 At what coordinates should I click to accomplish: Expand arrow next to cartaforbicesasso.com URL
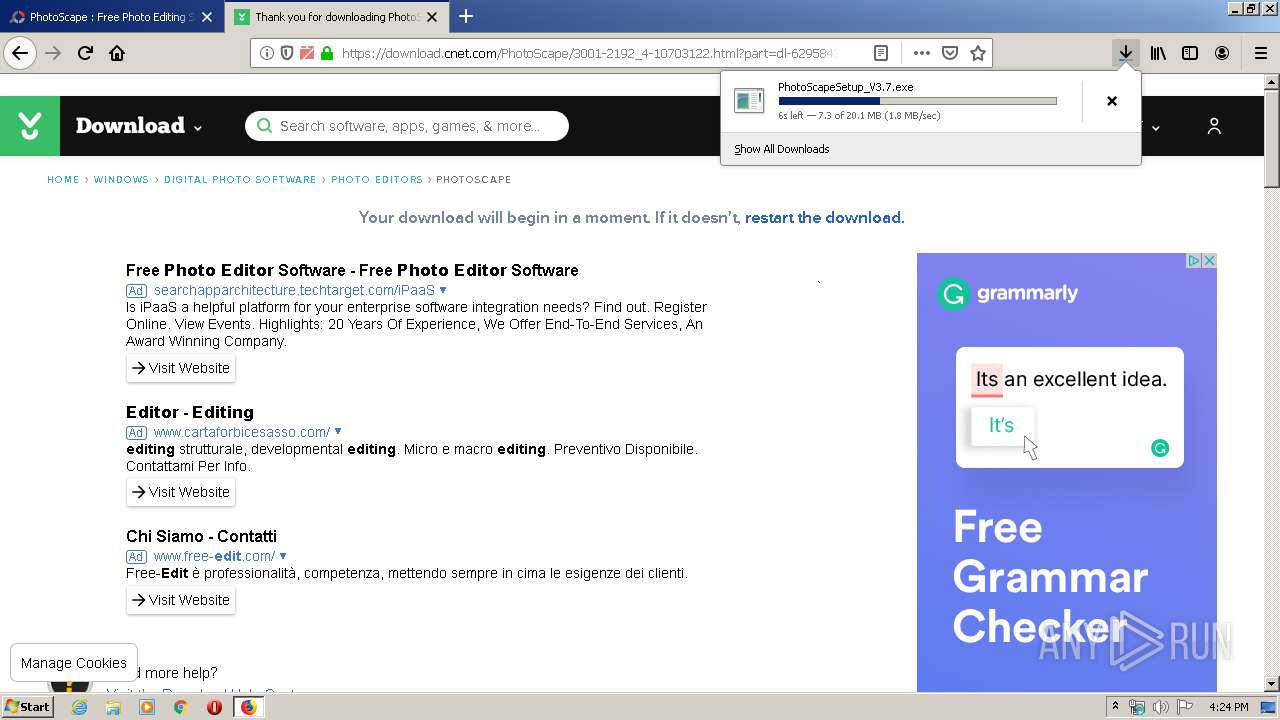click(x=338, y=432)
